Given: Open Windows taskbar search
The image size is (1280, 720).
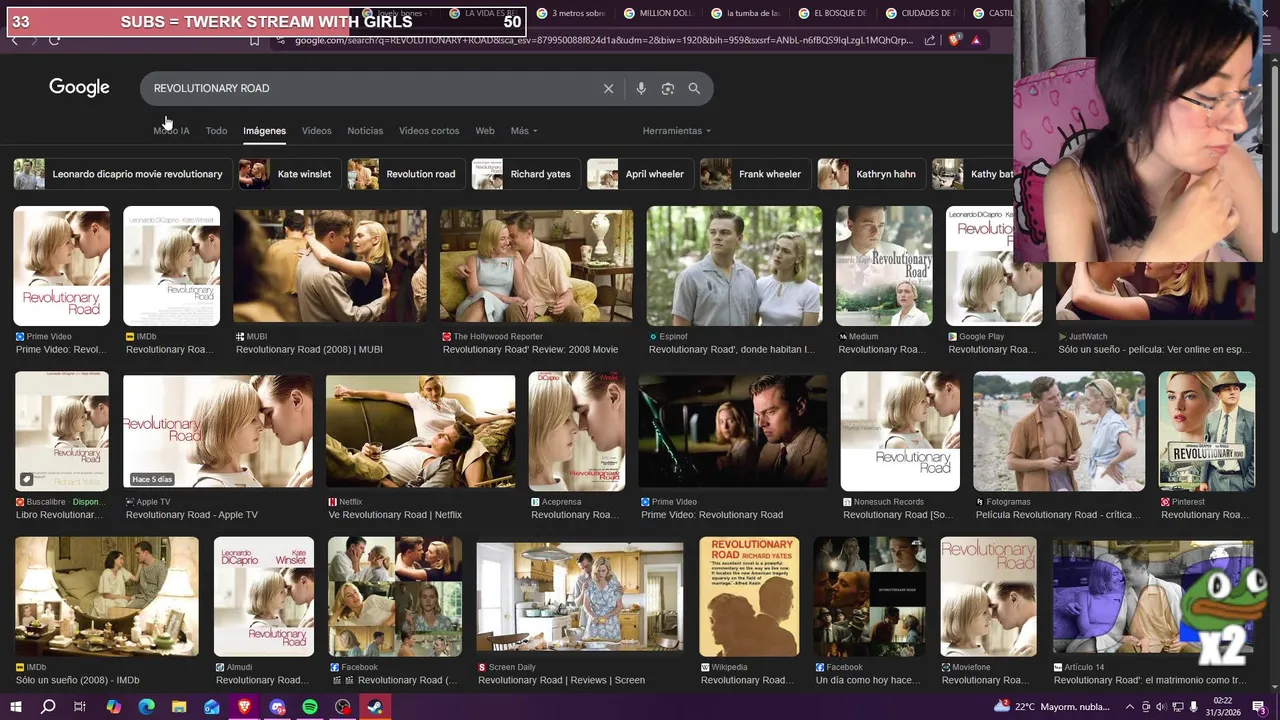Looking at the screenshot, I should point(47,707).
